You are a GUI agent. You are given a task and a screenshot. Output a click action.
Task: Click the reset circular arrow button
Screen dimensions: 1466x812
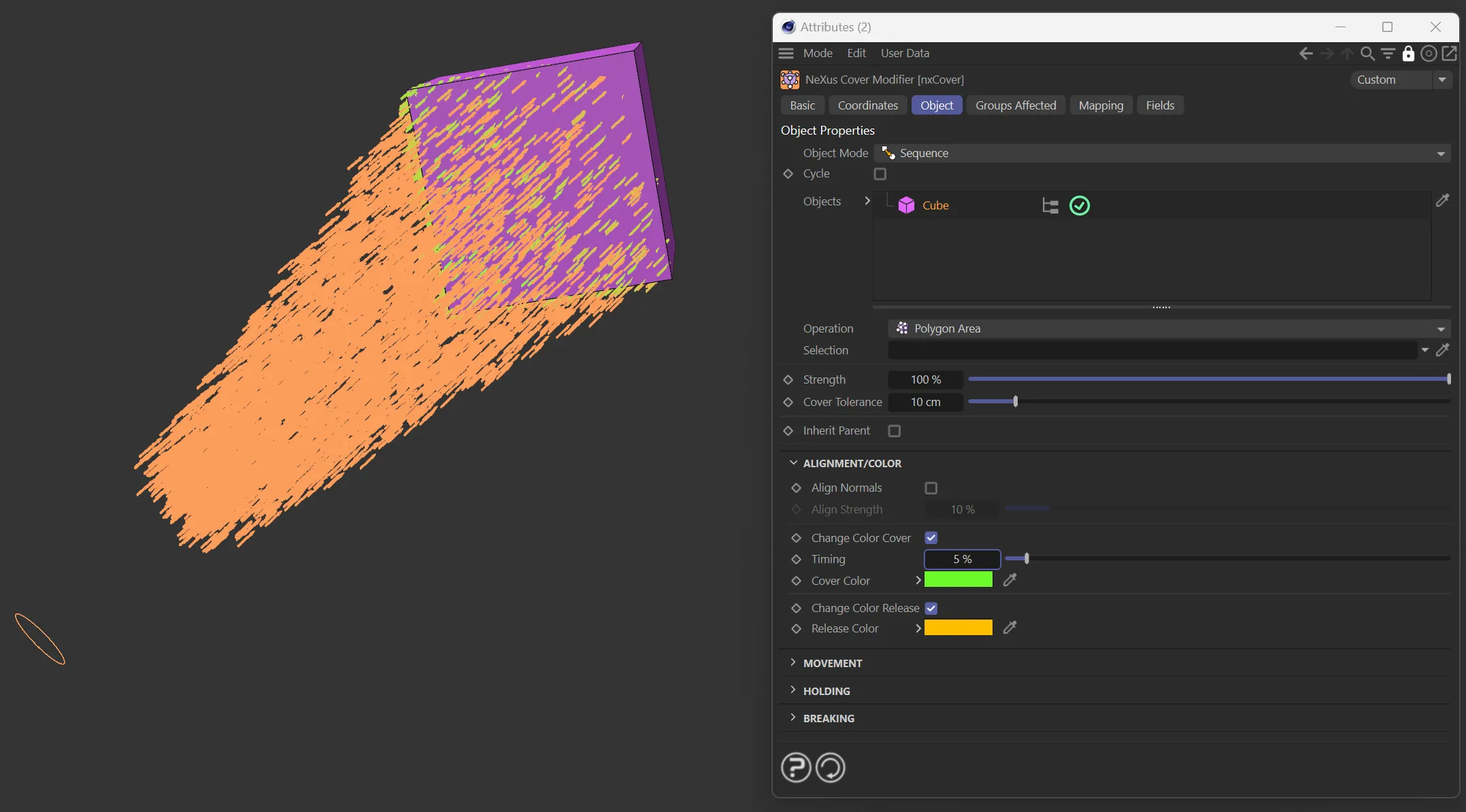point(830,768)
